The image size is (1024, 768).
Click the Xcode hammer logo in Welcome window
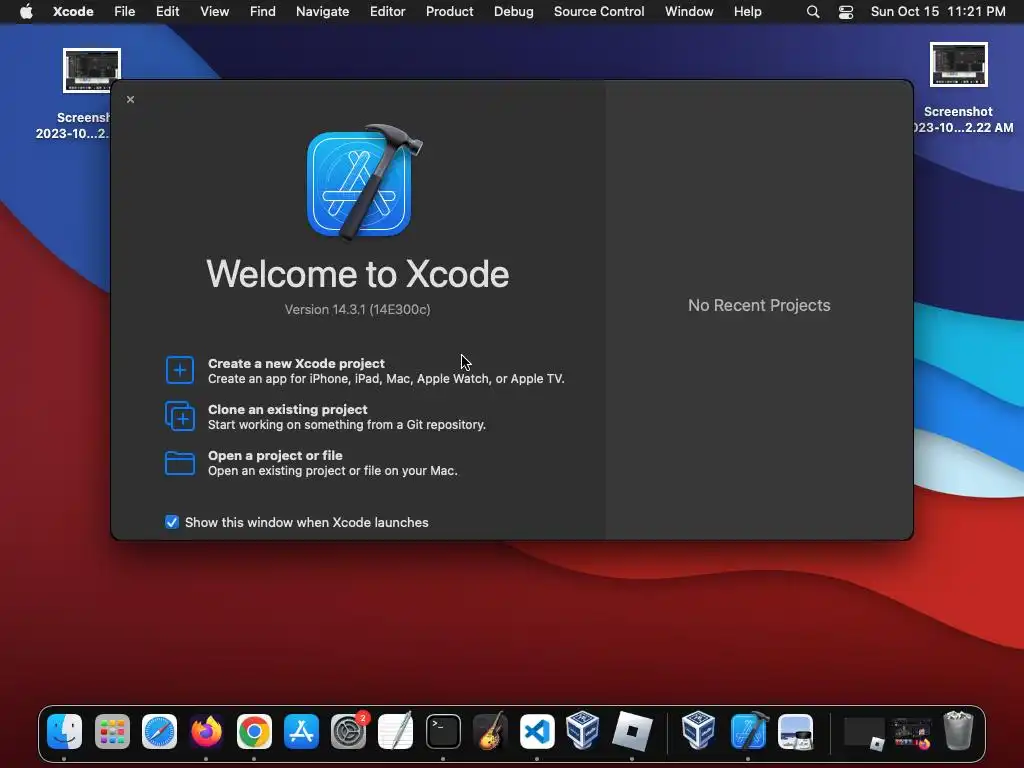363,182
